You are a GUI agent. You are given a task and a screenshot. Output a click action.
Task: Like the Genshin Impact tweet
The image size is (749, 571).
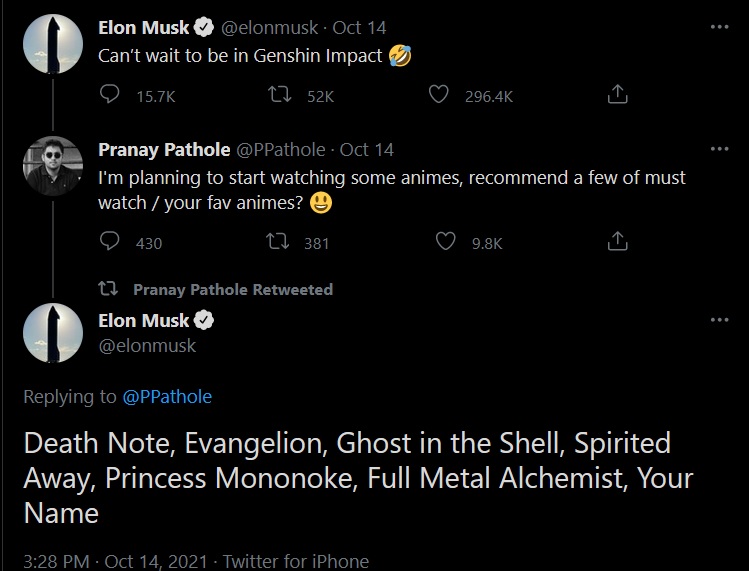(437, 95)
